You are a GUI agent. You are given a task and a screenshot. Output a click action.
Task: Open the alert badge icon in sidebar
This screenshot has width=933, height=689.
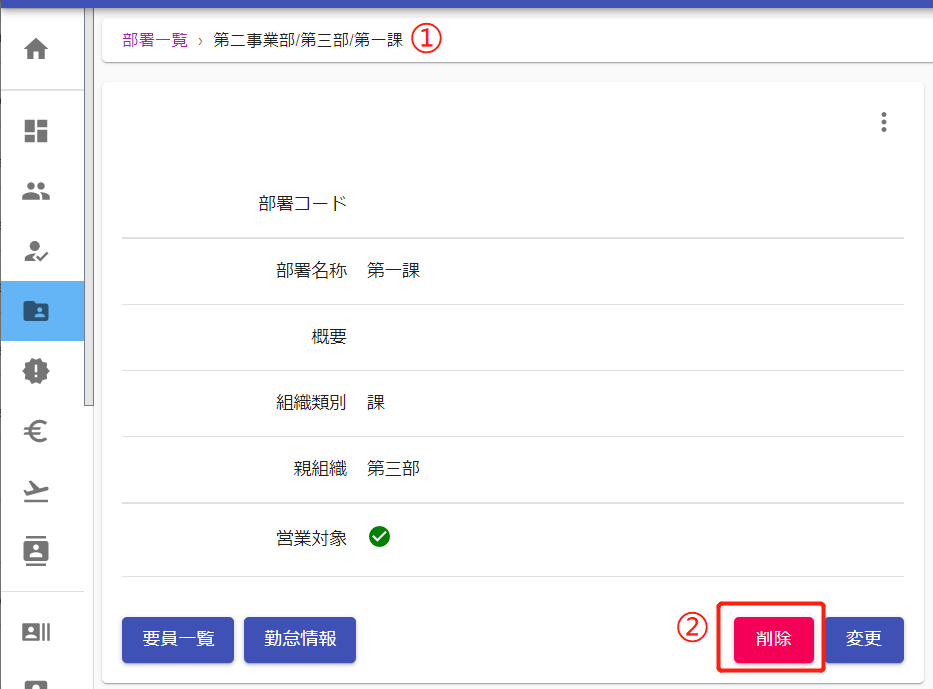[36, 371]
